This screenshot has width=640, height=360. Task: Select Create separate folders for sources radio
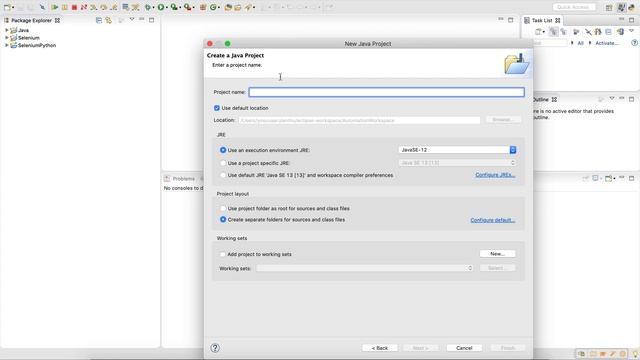click(223, 220)
